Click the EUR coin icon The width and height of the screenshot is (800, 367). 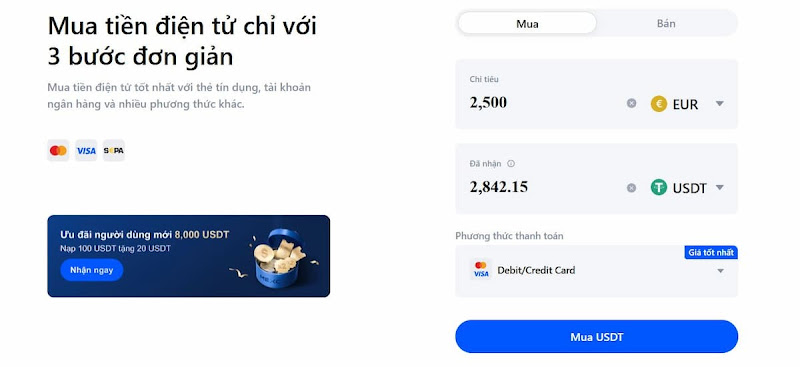coord(659,104)
